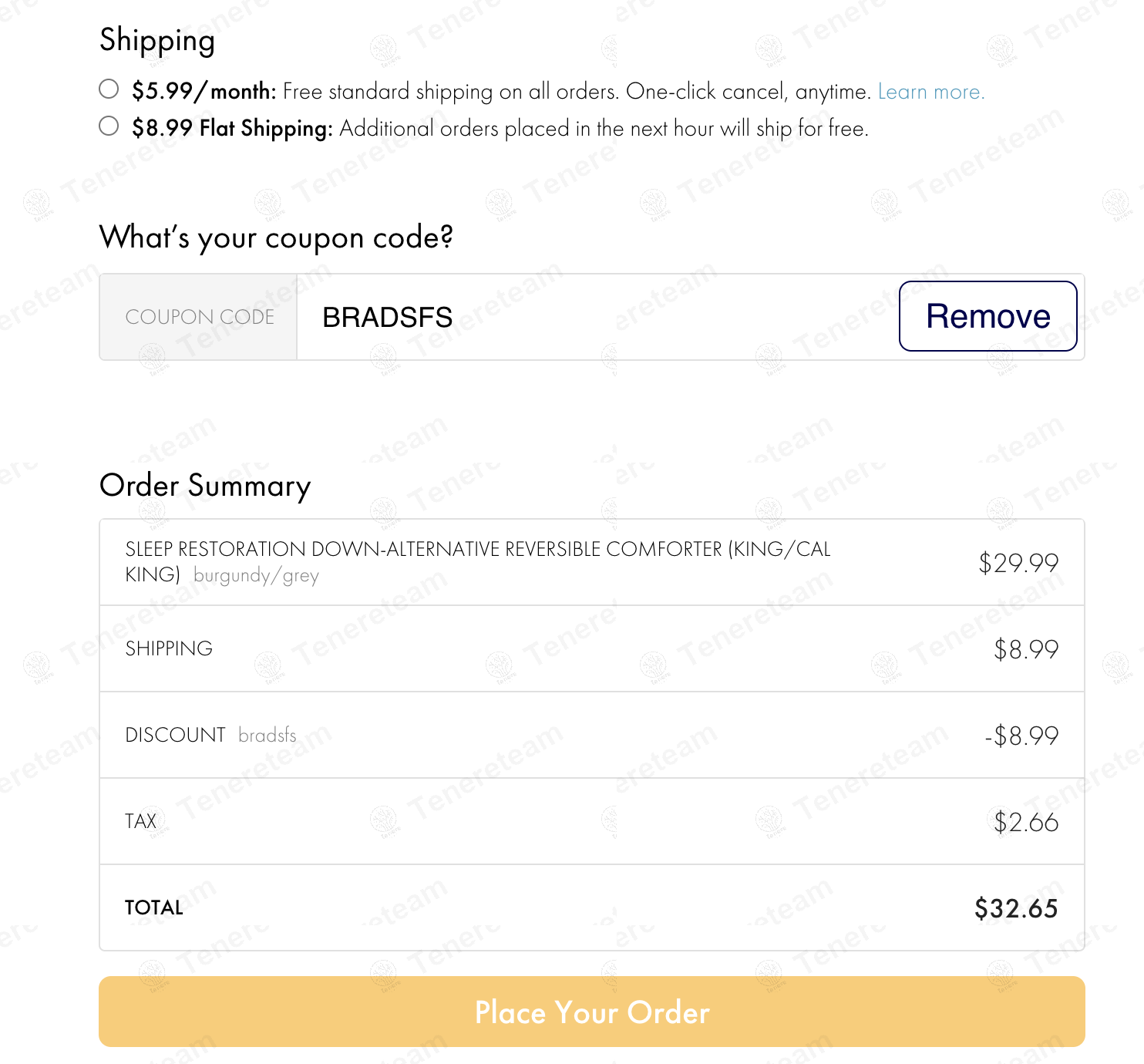The image size is (1144, 1064).
Task: Click the $2.66 tax amount
Action: pyautogui.click(x=1025, y=822)
